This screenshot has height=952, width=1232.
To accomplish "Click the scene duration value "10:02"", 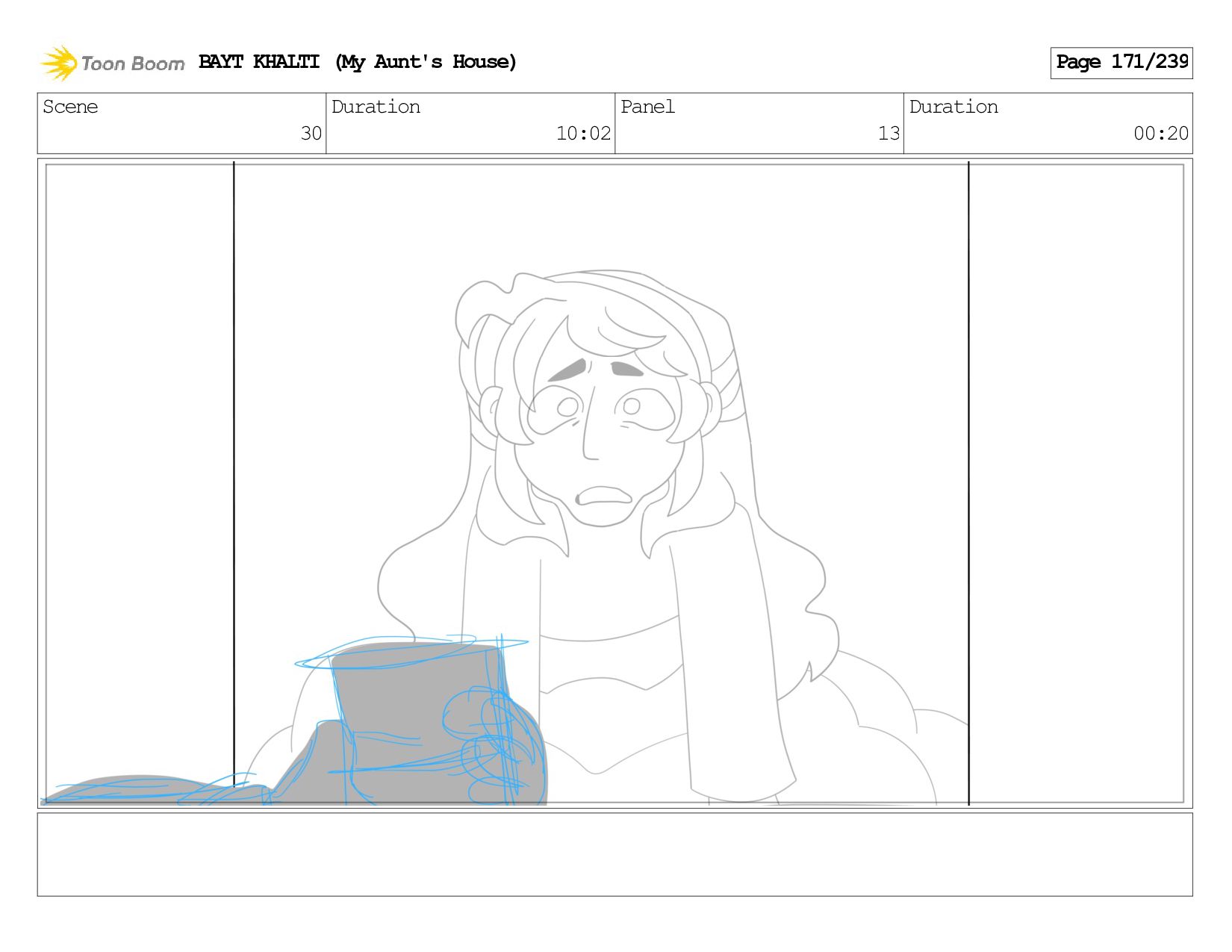I will point(583,134).
